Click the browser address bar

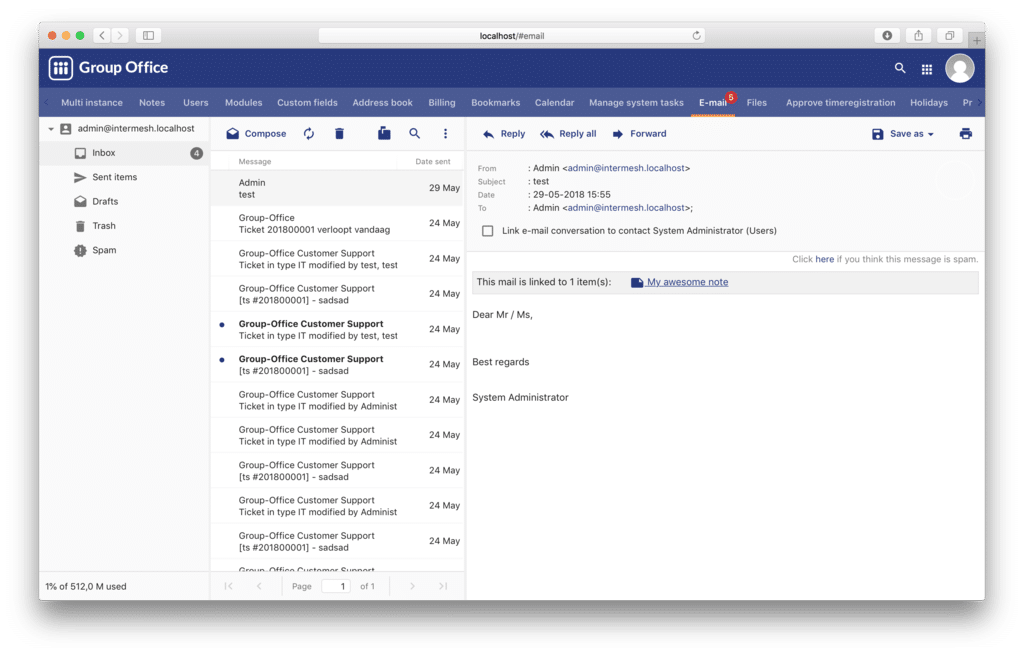point(512,35)
